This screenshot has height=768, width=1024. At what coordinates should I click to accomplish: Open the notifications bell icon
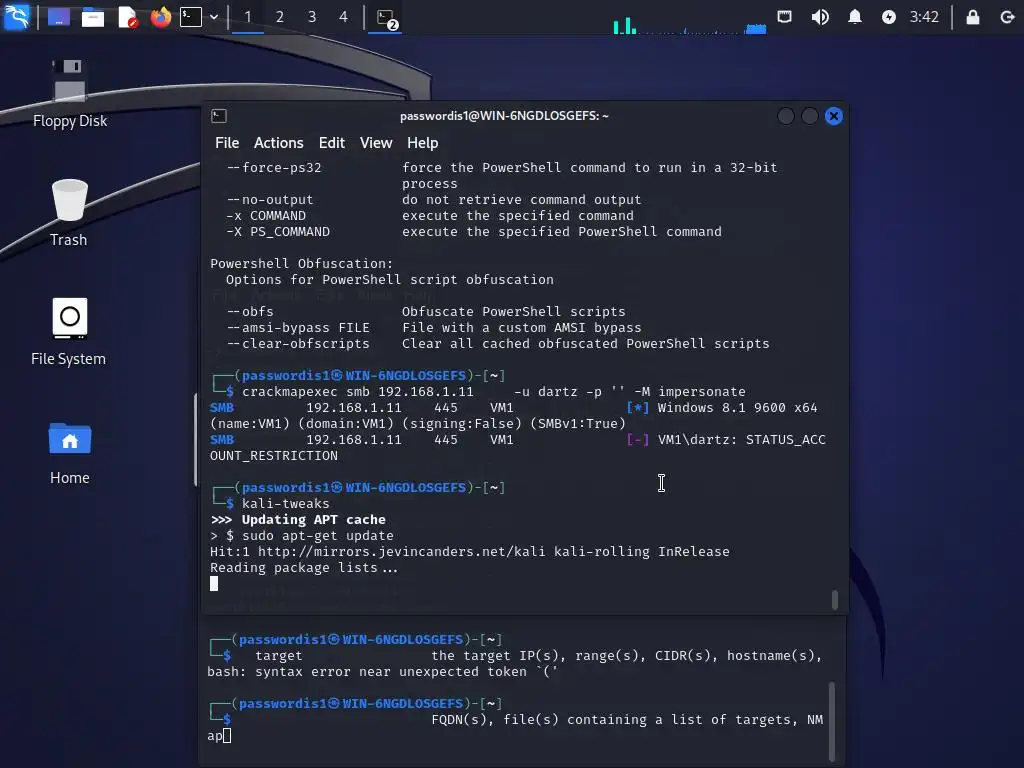854,17
